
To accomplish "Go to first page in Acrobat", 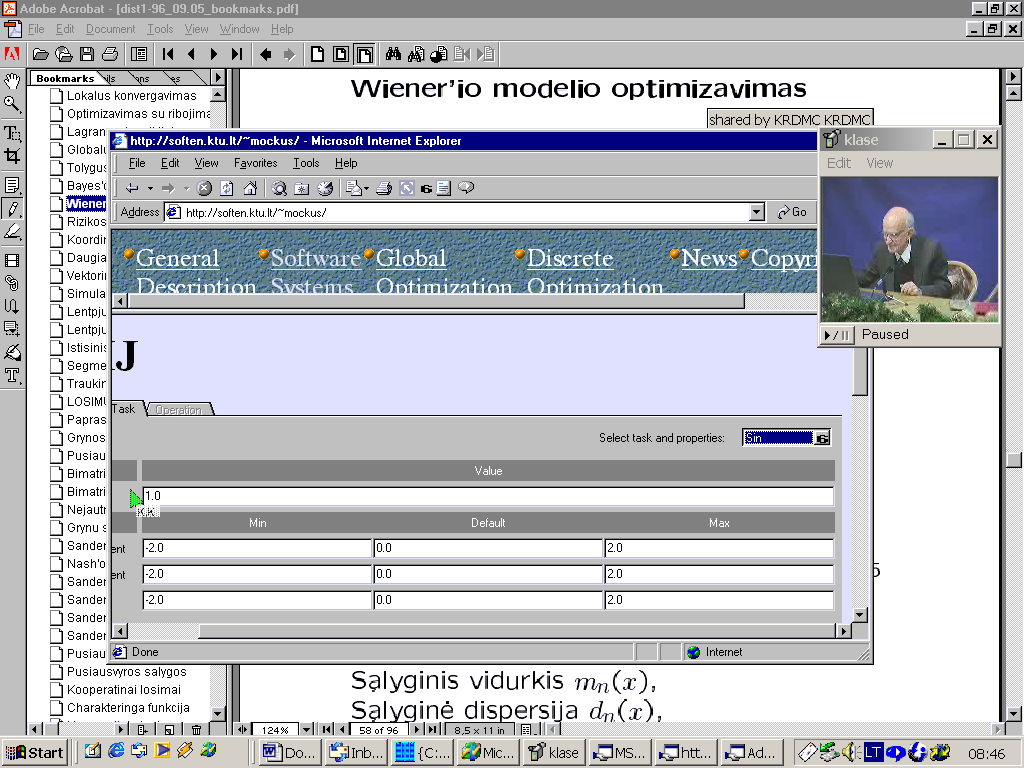I will pos(168,54).
